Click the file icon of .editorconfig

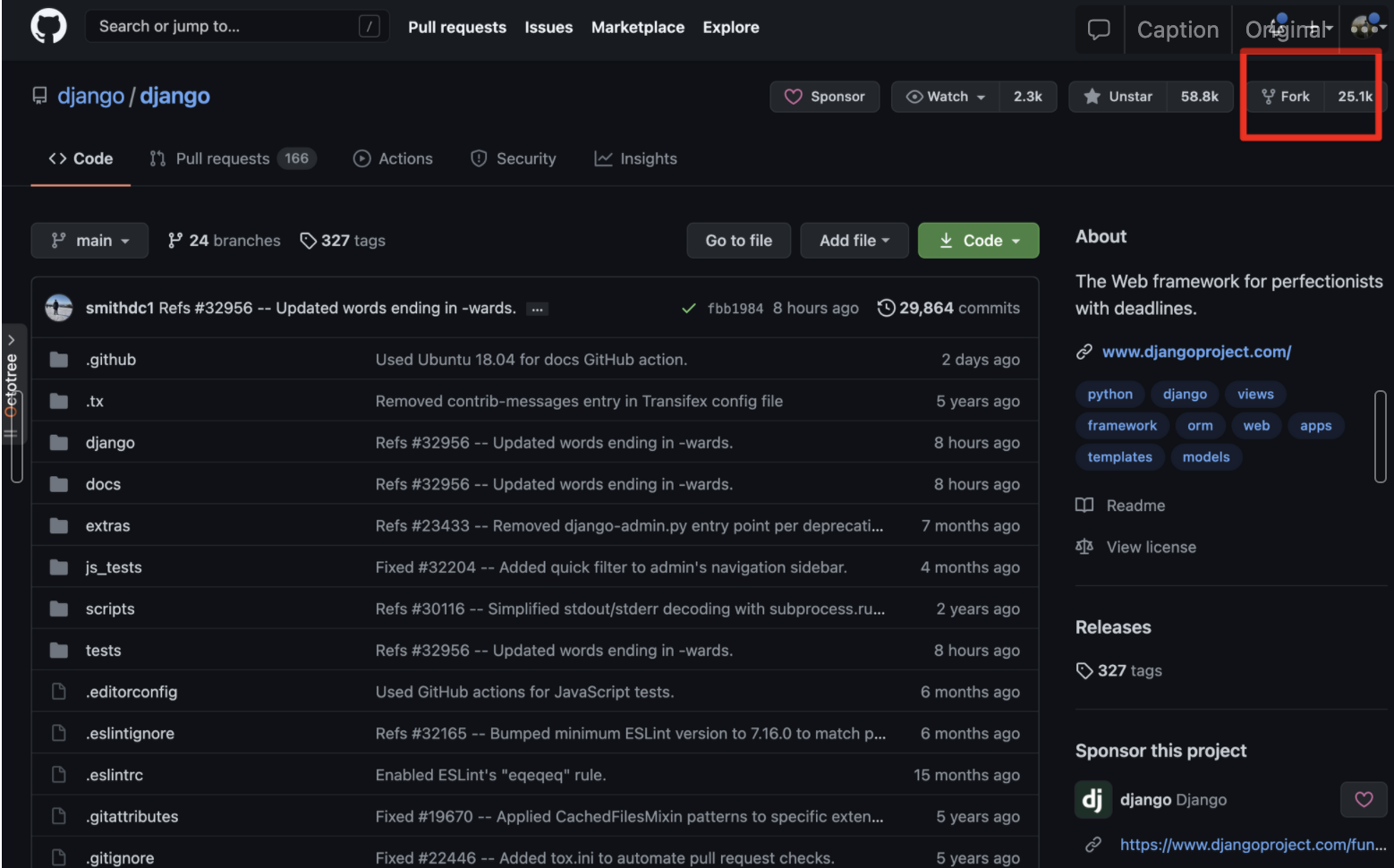tap(59, 692)
